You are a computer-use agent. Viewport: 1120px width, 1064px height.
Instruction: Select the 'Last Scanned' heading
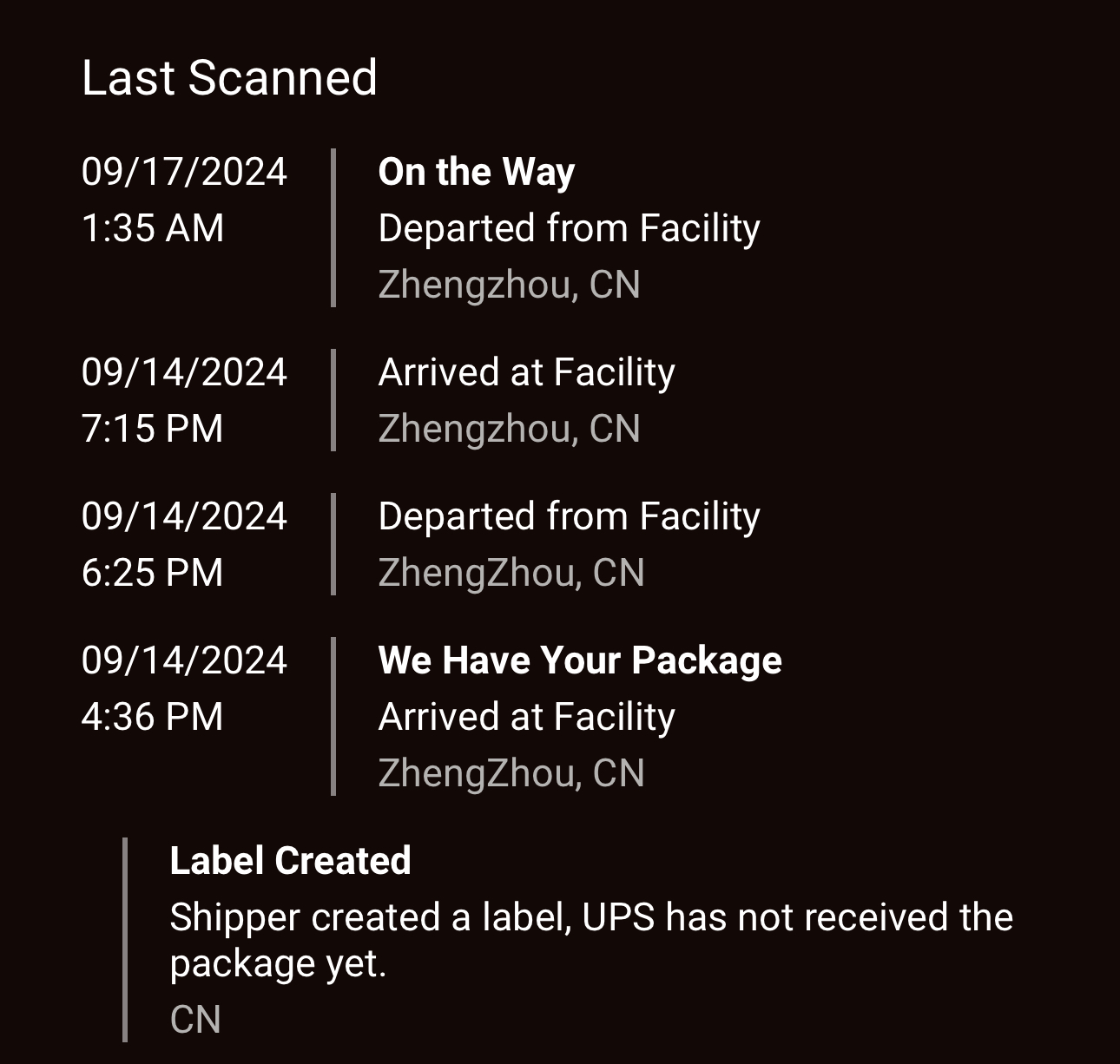pyautogui.click(x=229, y=78)
